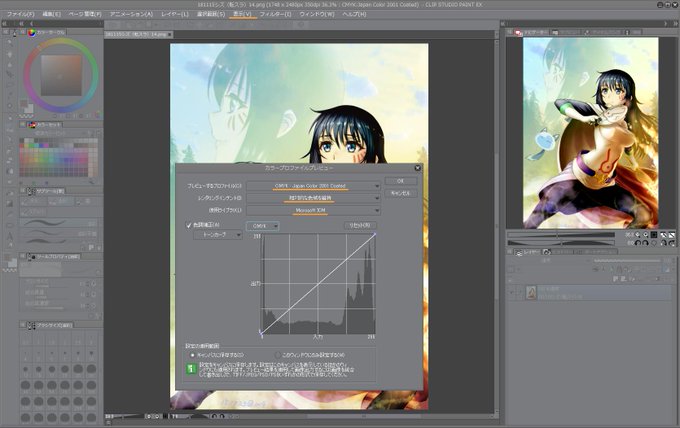Click the Navigator zoom out icon
The width and height of the screenshot is (680, 428).
pyautogui.click(x=637, y=235)
